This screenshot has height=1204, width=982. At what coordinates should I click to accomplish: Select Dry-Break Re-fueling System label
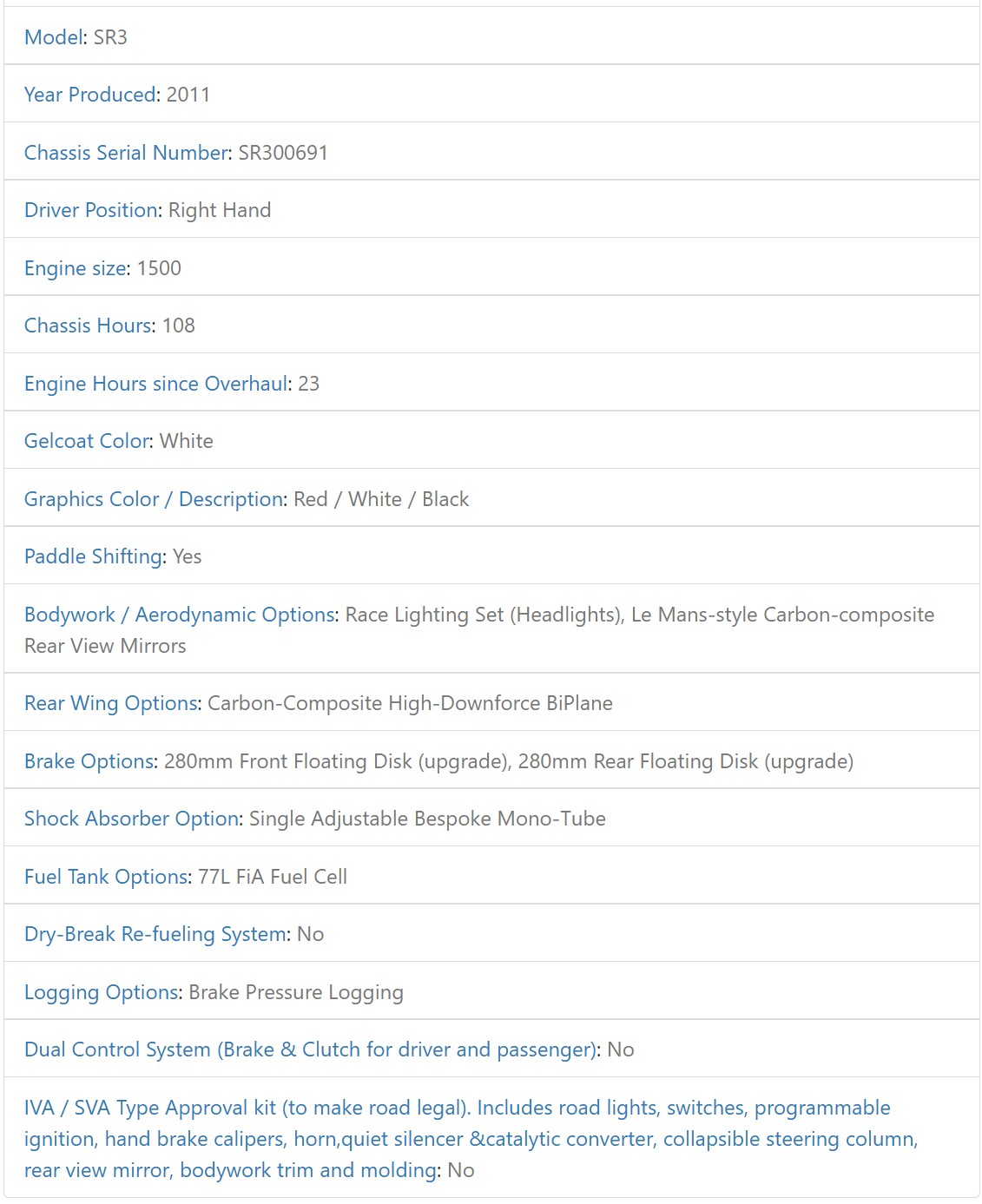(x=155, y=934)
